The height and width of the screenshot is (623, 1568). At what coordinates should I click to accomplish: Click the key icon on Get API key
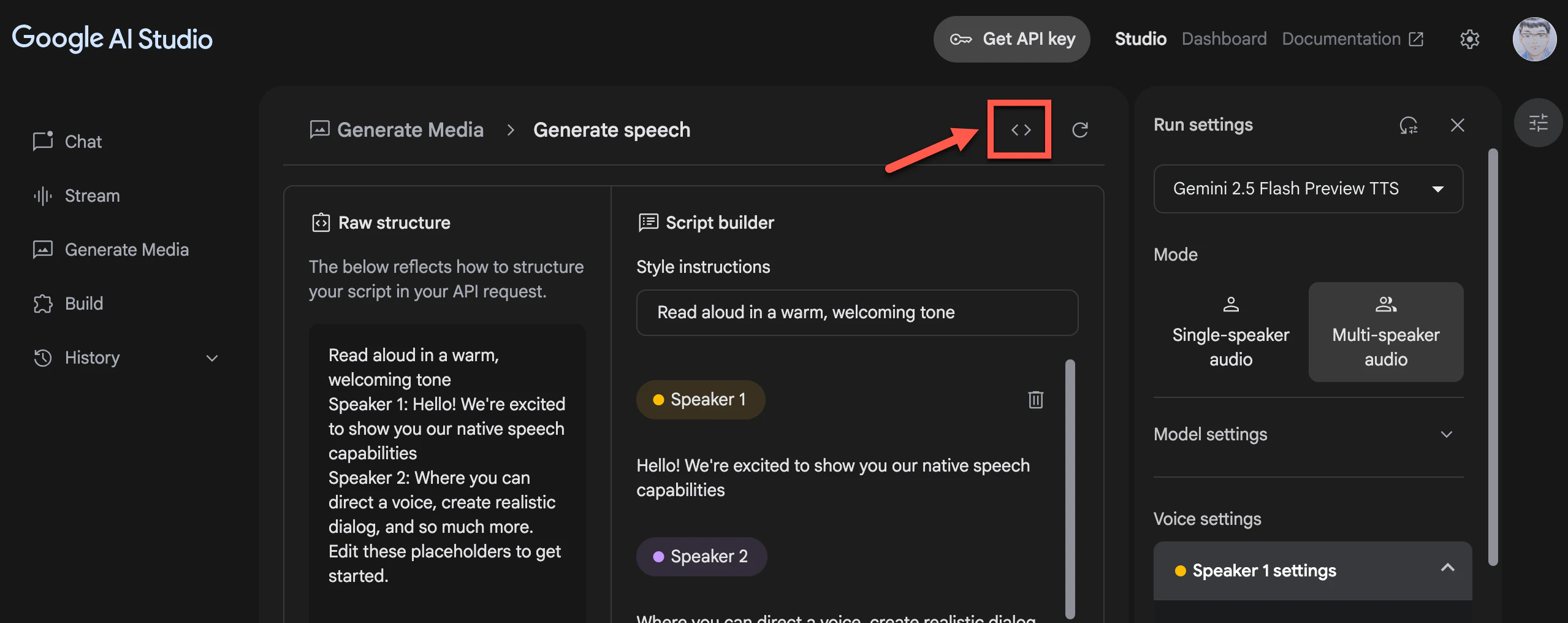point(961,39)
